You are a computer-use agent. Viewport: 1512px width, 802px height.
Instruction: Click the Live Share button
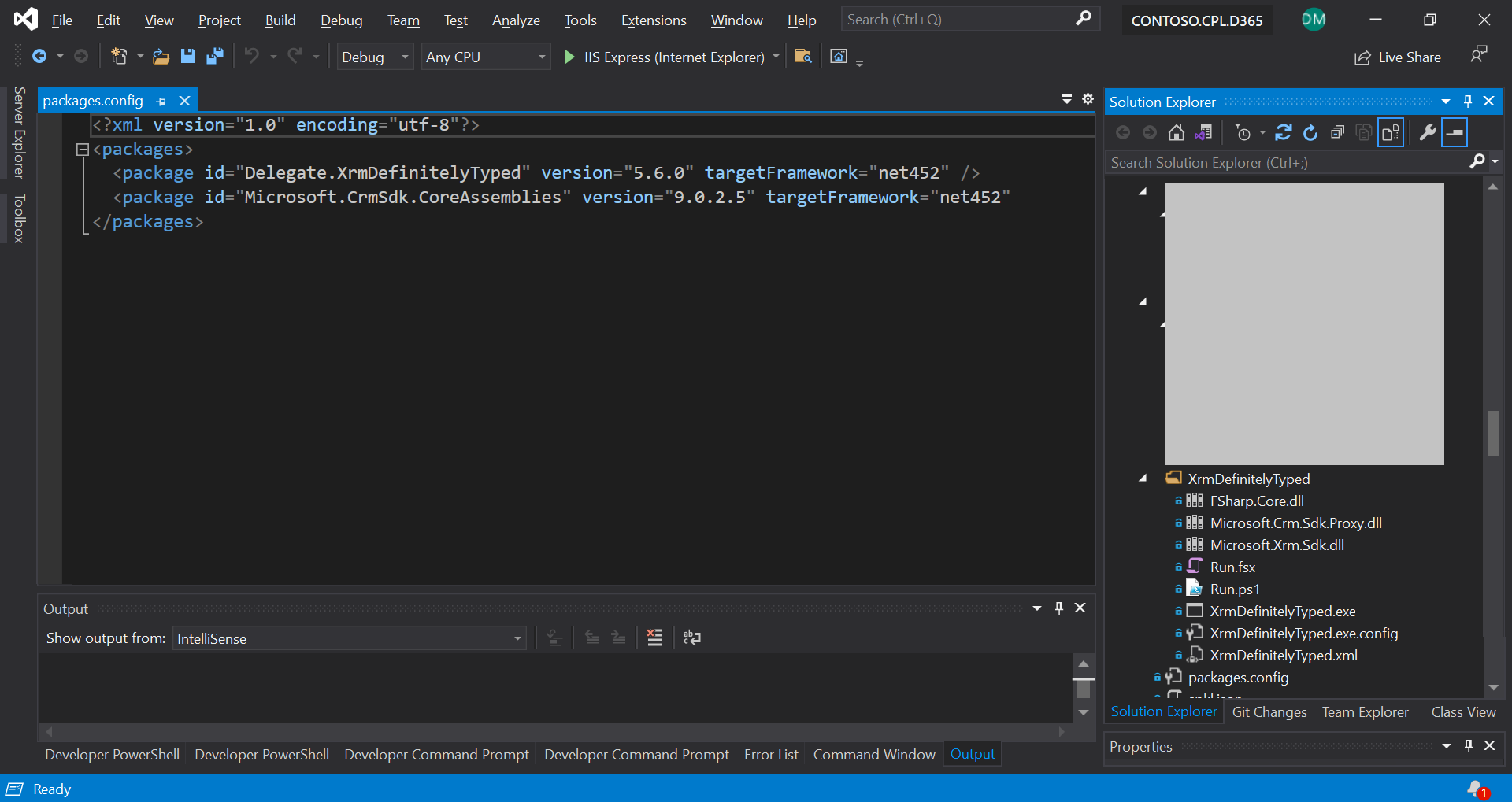tap(1398, 57)
